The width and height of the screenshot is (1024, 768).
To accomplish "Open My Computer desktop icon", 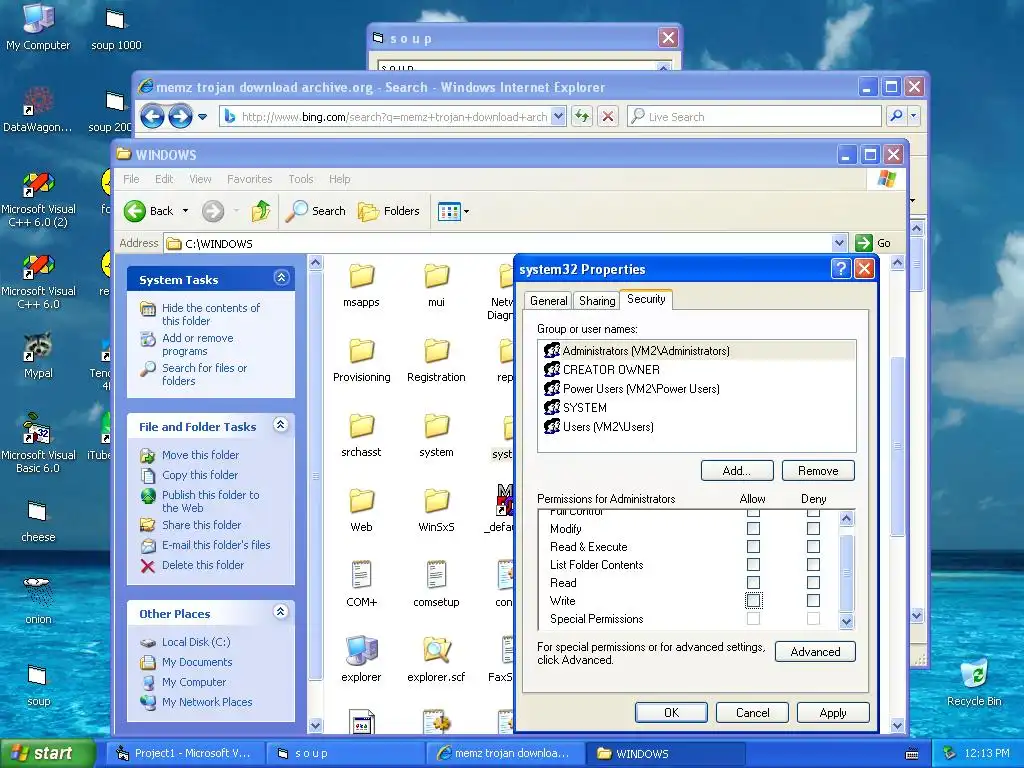I will (38, 26).
